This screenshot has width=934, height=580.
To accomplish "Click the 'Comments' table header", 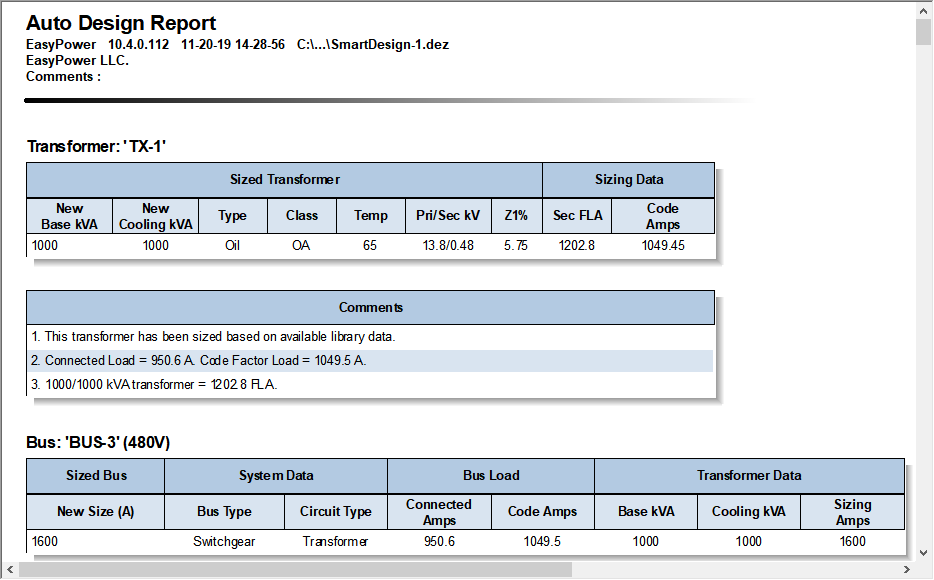I will (x=370, y=308).
